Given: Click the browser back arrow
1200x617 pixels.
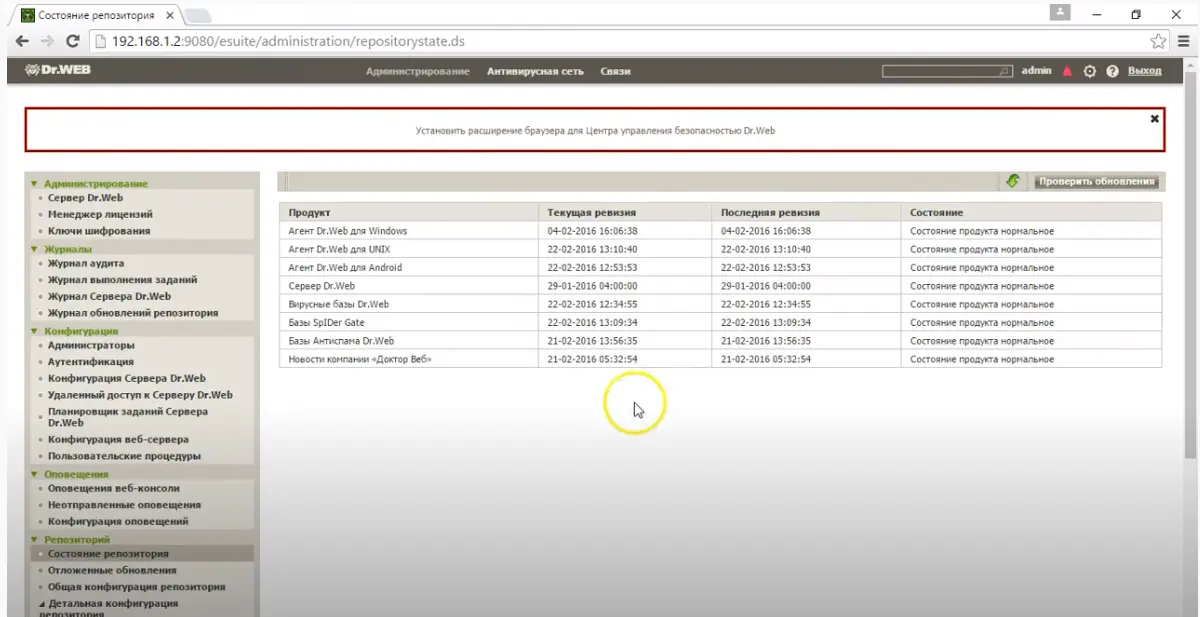Looking at the screenshot, I should (22, 42).
